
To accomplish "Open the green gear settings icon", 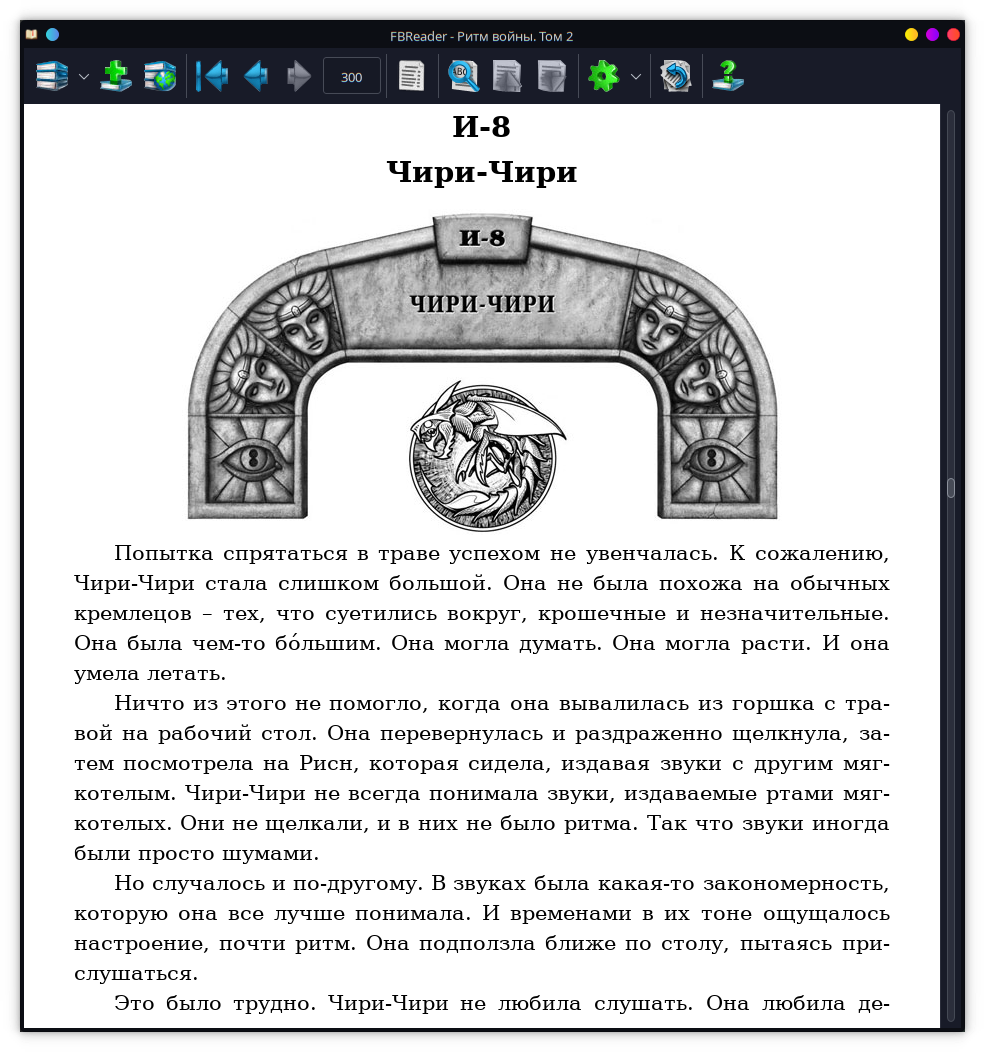I will (x=603, y=76).
